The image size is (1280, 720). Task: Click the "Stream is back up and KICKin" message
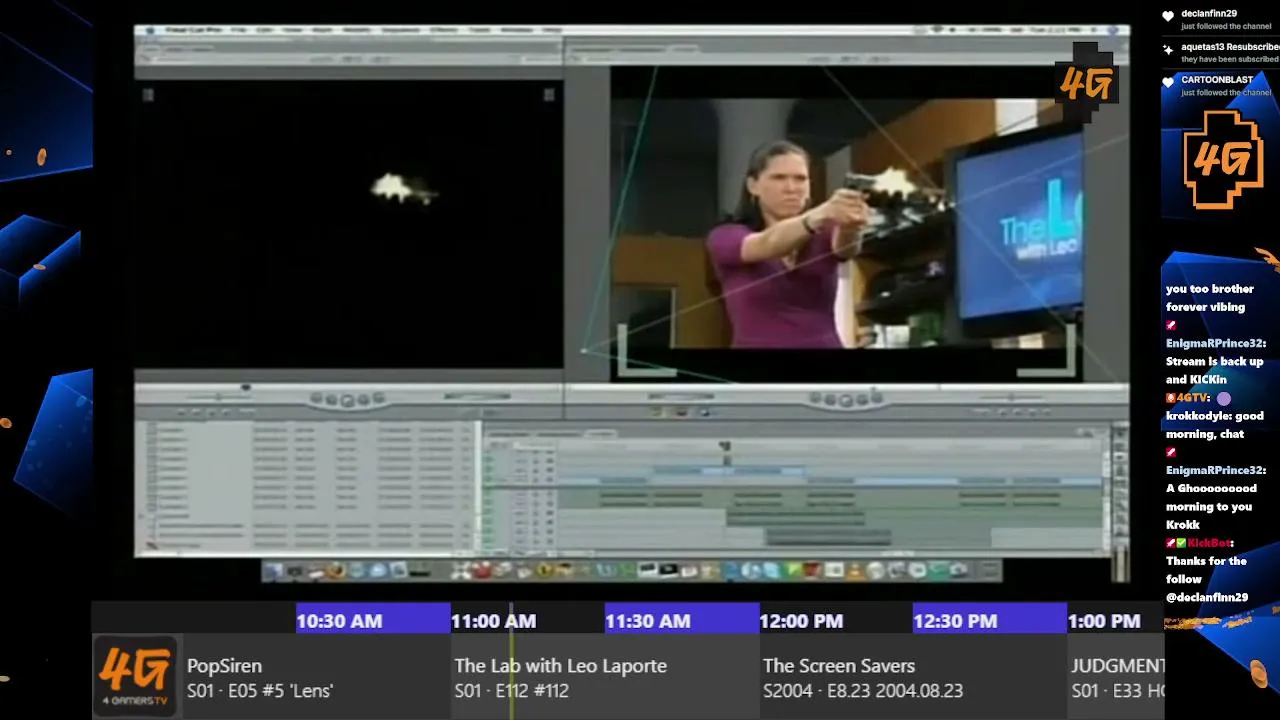1214,370
